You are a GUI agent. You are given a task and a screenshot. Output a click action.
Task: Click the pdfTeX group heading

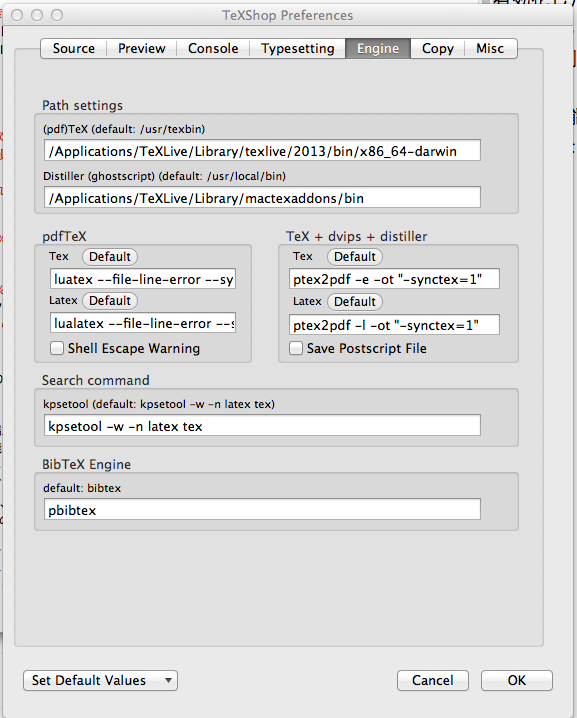tap(64, 236)
